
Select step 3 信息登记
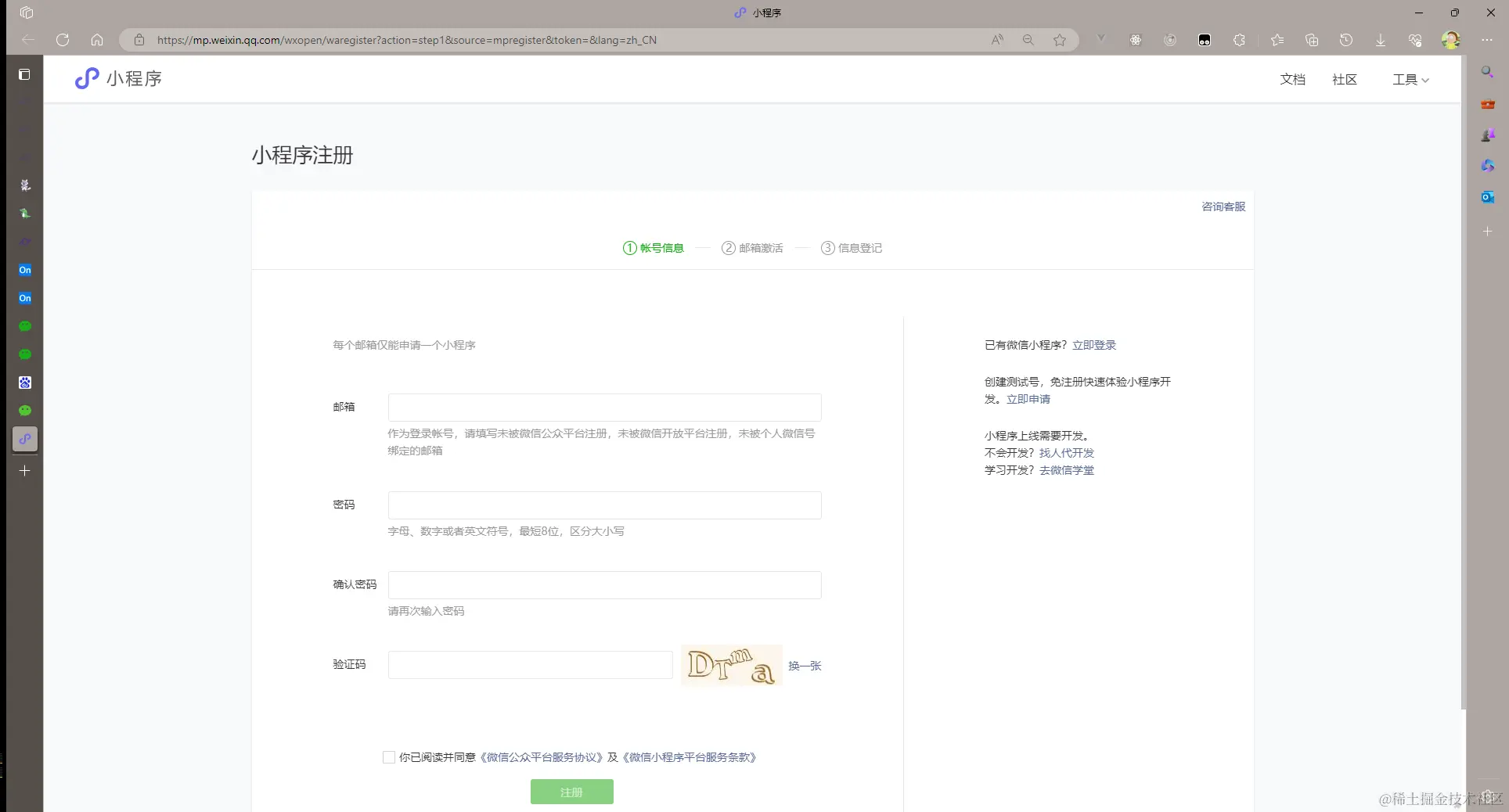coord(852,248)
